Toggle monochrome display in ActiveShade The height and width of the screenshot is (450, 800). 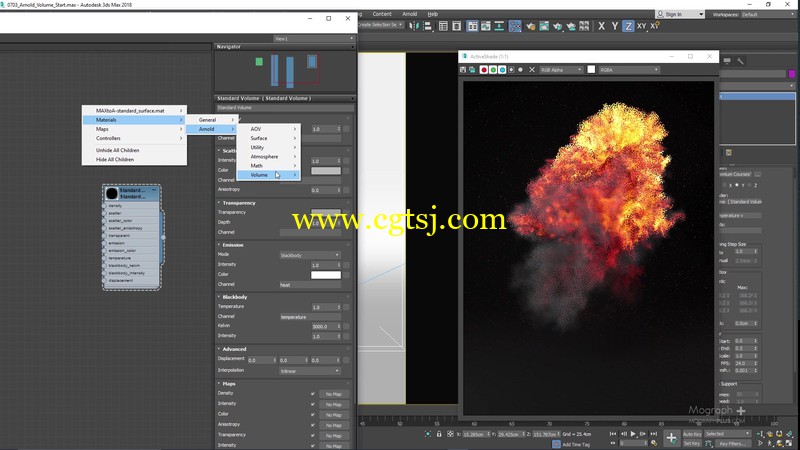520,69
